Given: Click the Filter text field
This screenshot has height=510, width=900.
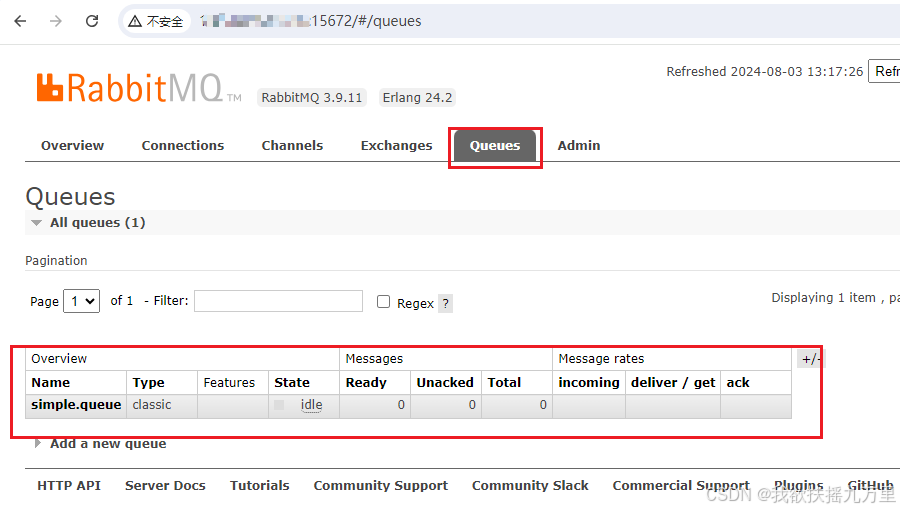Looking at the screenshot, I should [x=278, y=301].
